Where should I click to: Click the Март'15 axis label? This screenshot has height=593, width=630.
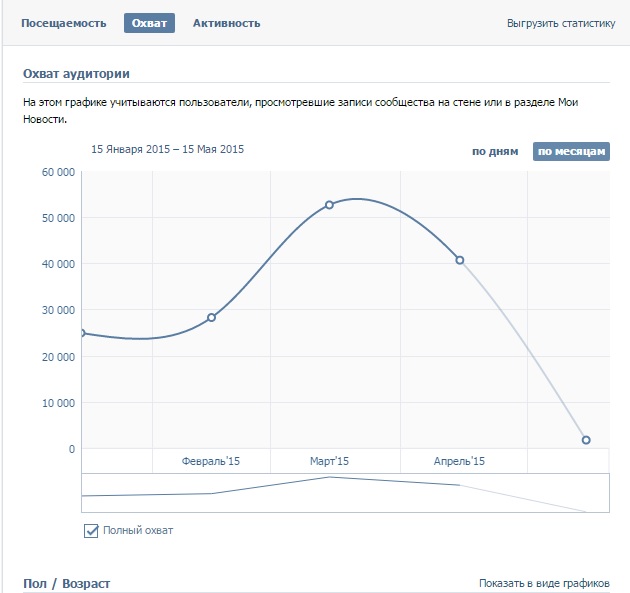pyautogui.click(x=329, y=461)
